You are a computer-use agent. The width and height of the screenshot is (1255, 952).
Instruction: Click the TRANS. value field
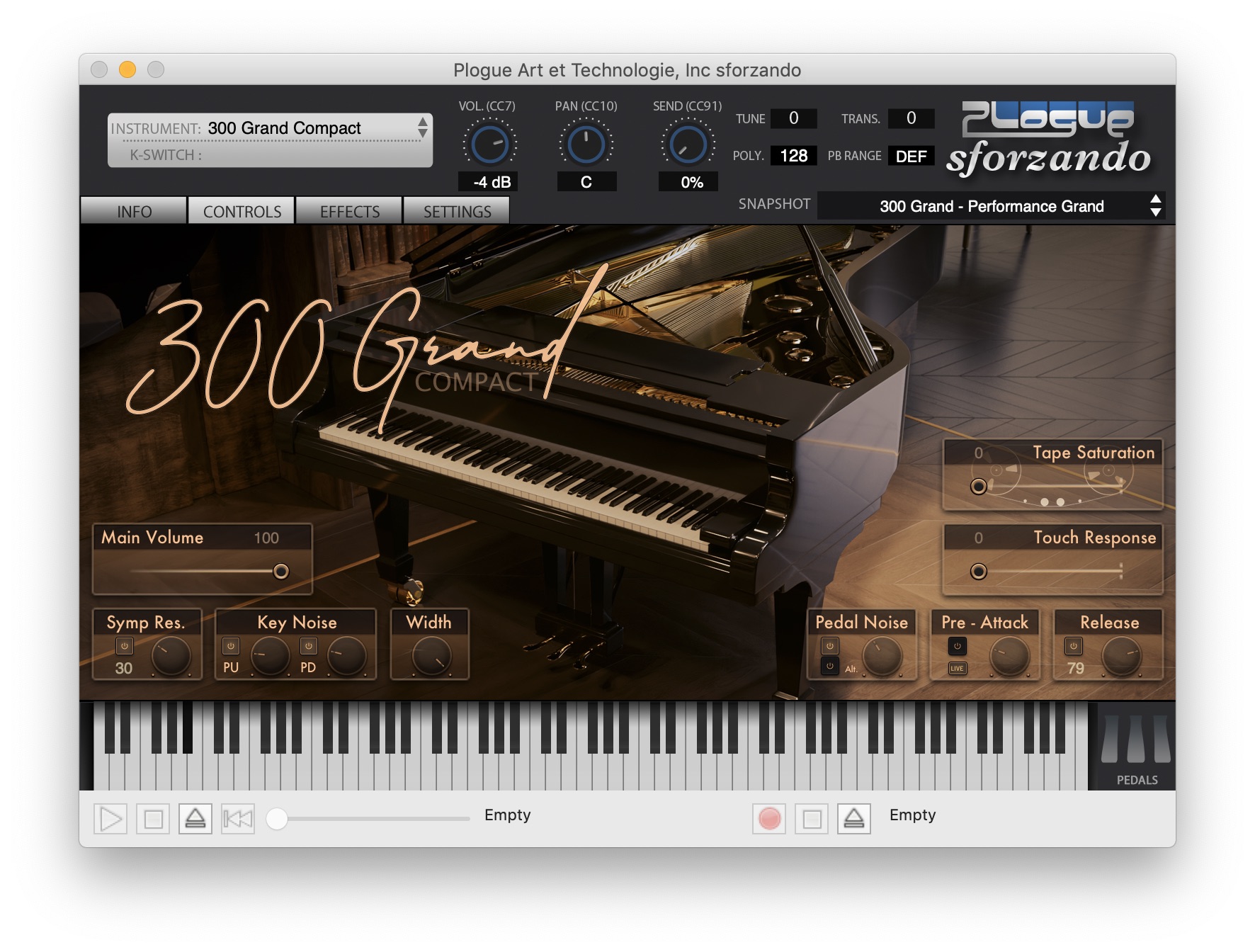click(x=911, y=118)
